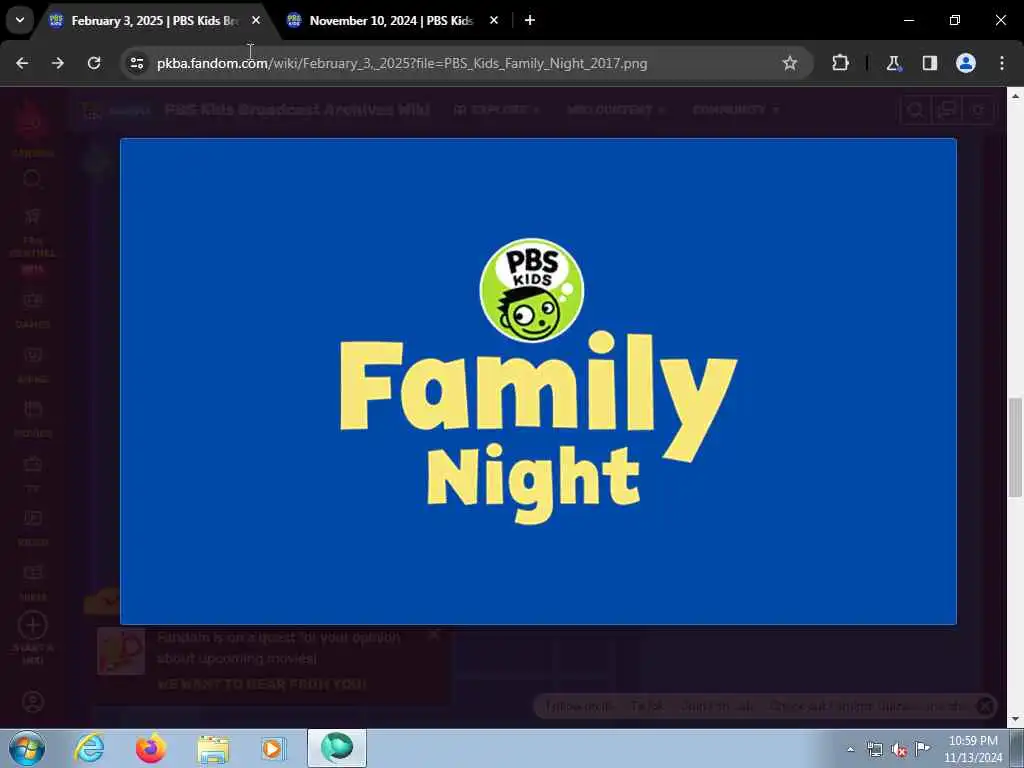Switch to the November 10, 2024 tab

pos(392,20)
